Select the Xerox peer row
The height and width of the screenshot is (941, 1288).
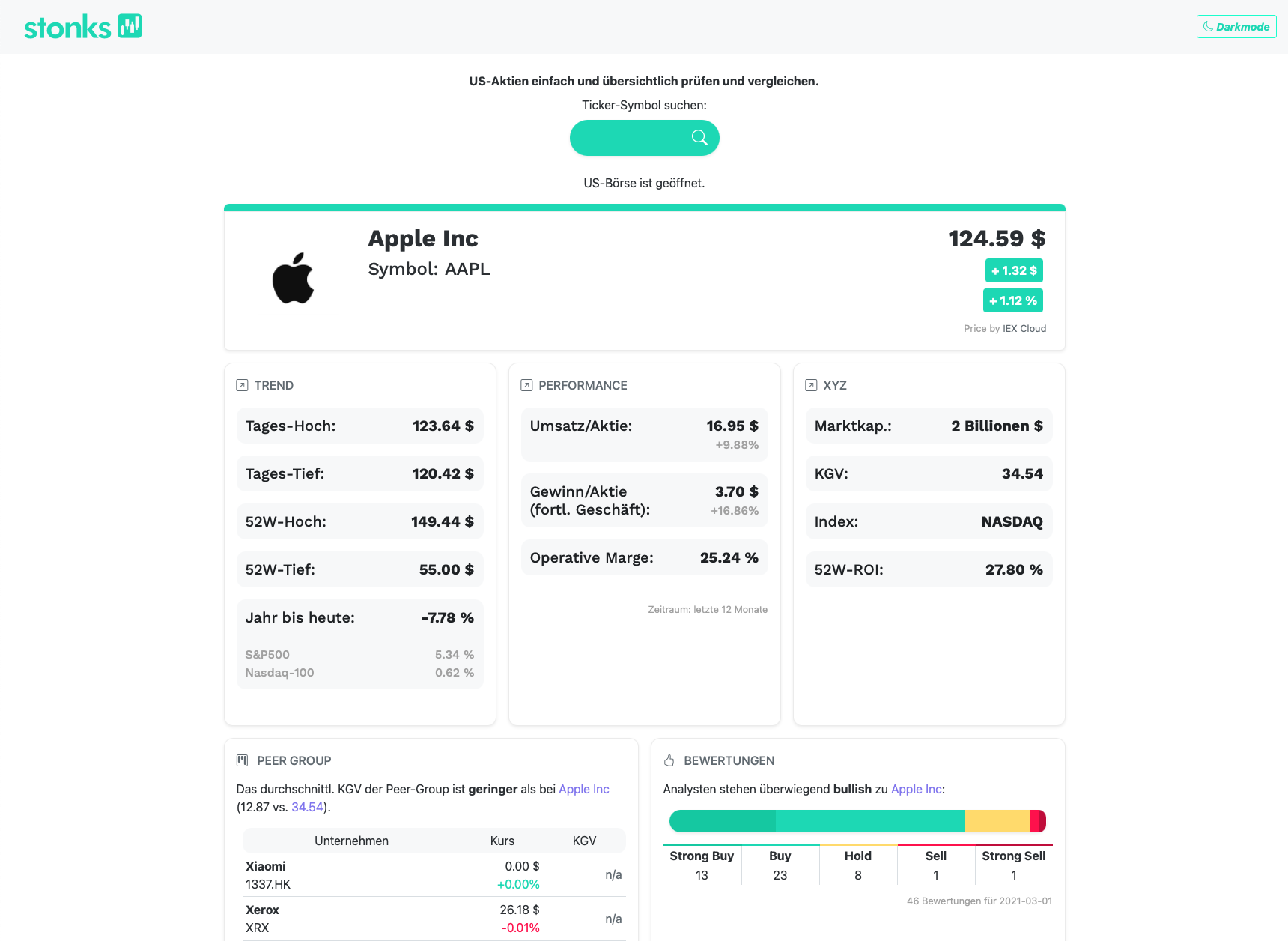point(434,919)
